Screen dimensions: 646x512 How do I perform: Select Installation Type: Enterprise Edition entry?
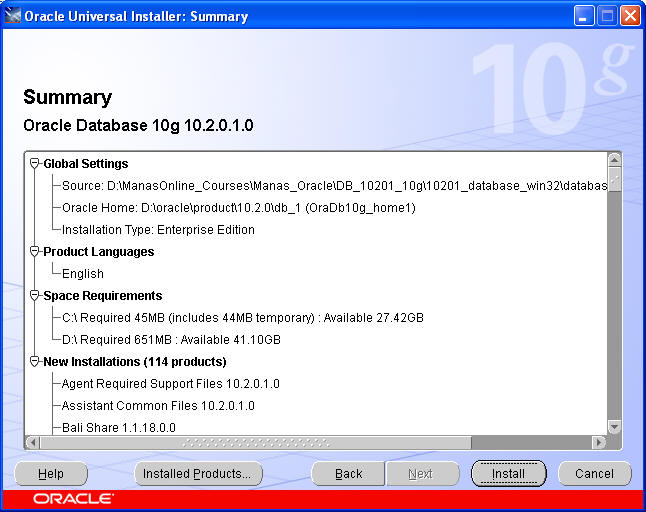click(158, 229)
